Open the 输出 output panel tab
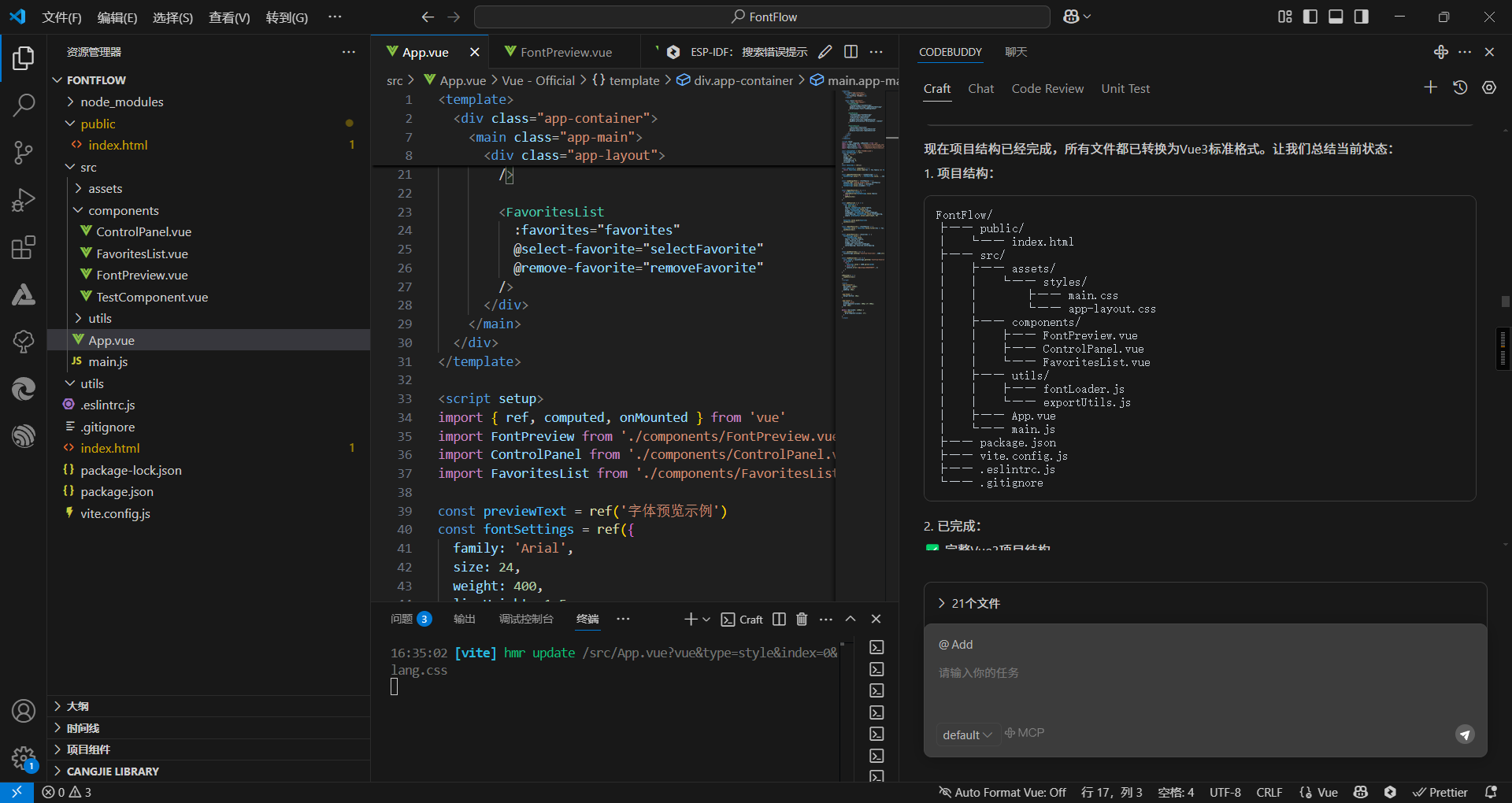 click(465, 620)
